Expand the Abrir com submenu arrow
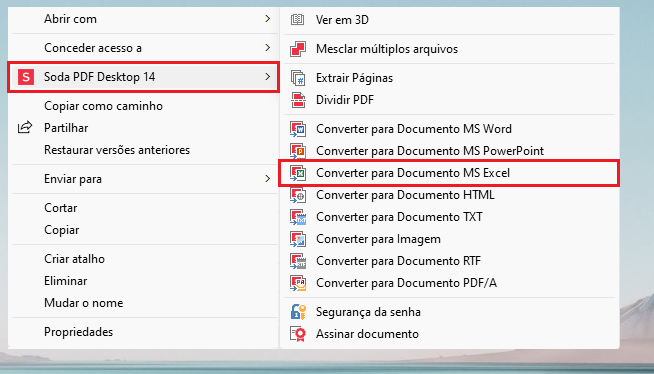Image resolution: width=654 pixels, height=374 pixels. point(267,19)
